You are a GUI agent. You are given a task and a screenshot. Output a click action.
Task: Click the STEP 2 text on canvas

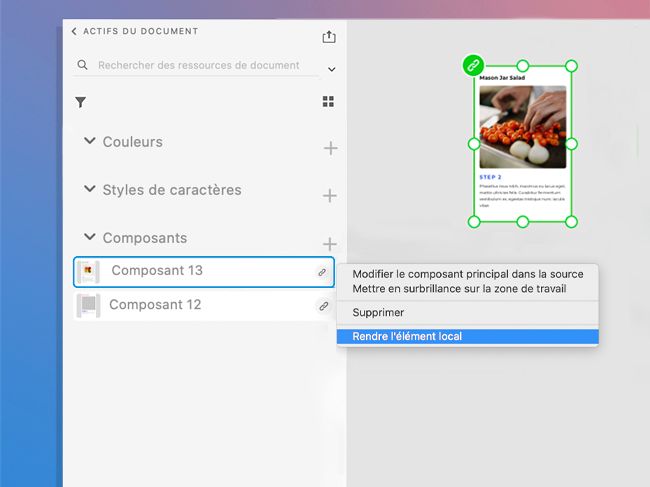click(490, 177)
